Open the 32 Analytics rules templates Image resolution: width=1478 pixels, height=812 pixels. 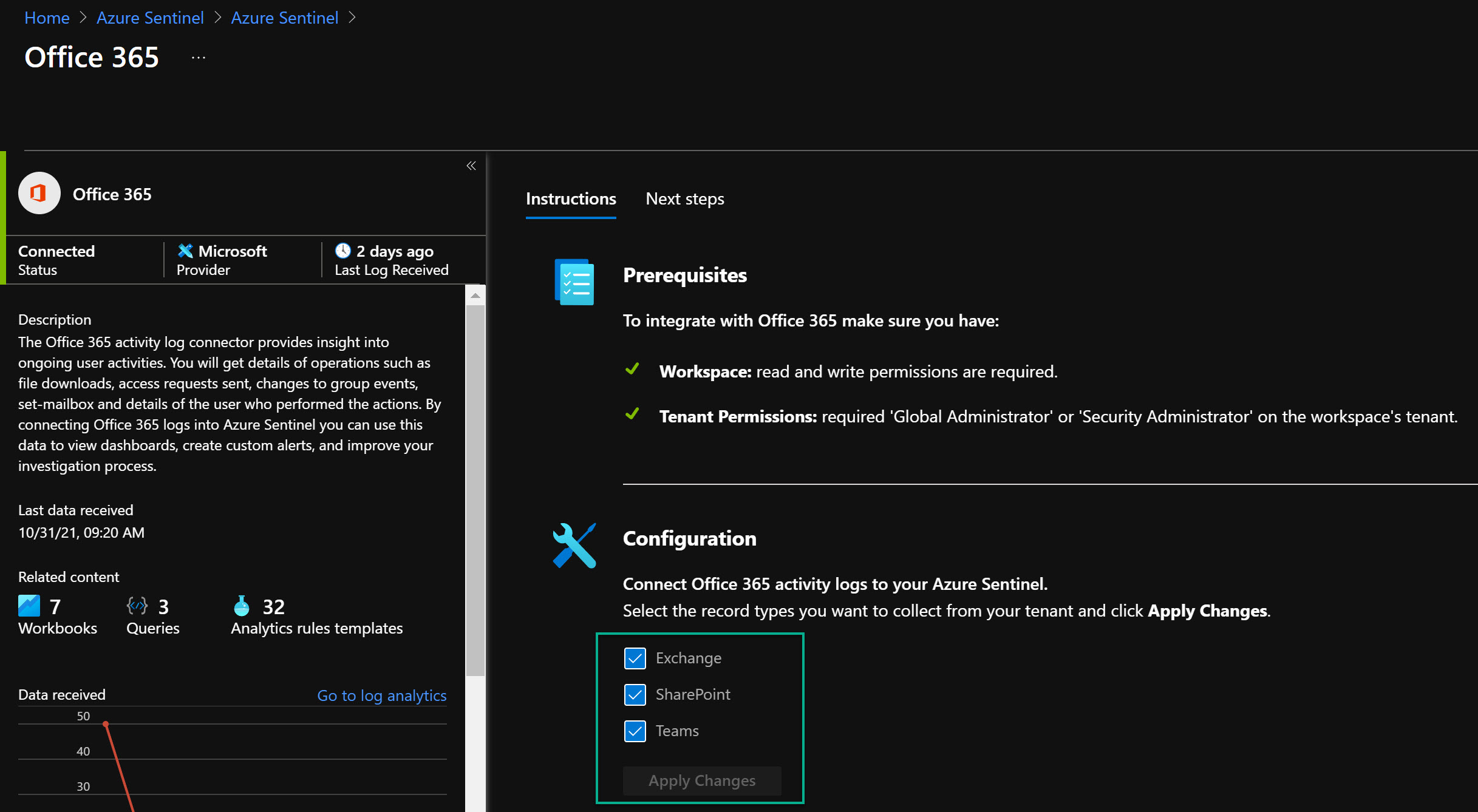[317, 616]
